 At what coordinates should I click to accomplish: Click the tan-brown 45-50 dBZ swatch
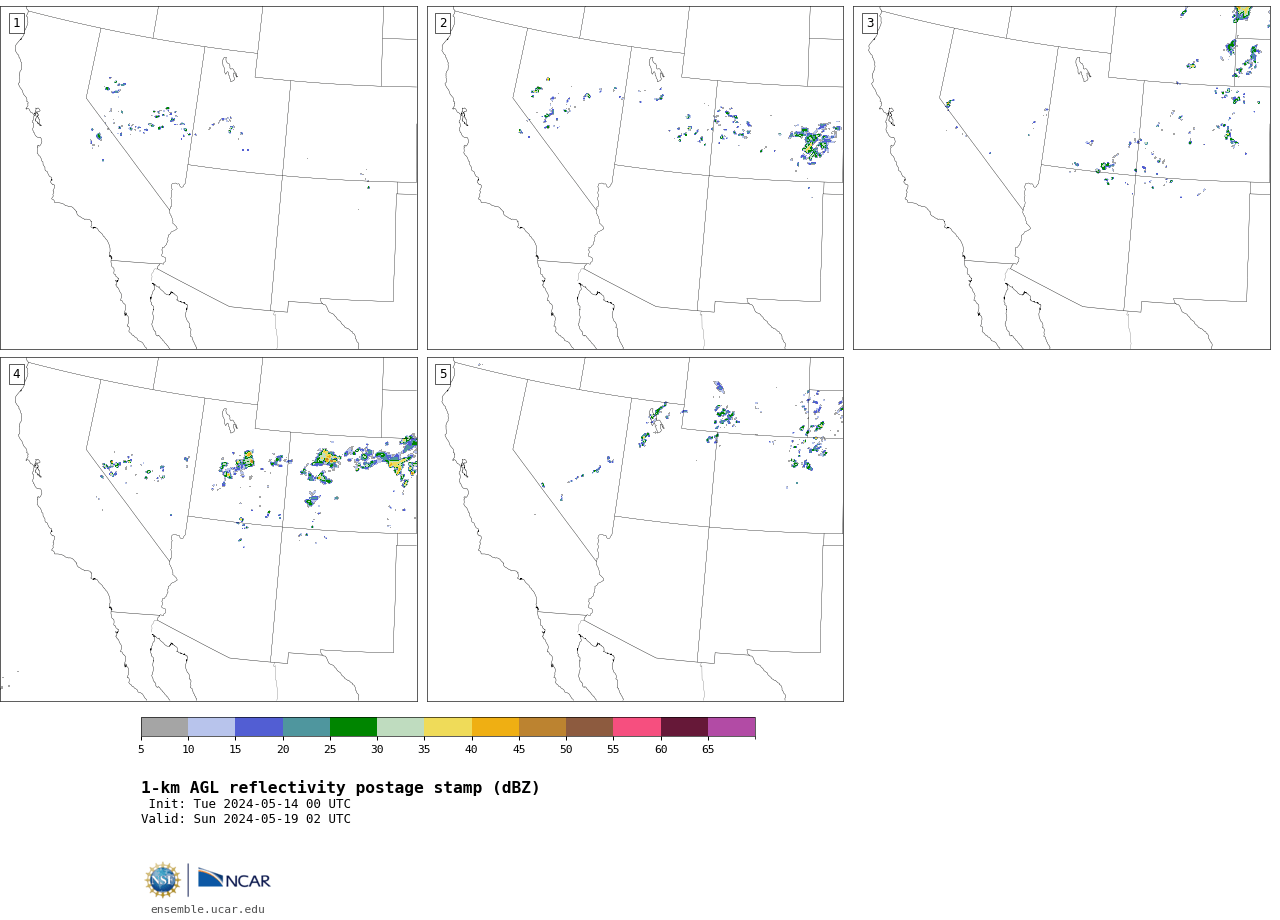(x=542, y=727)
